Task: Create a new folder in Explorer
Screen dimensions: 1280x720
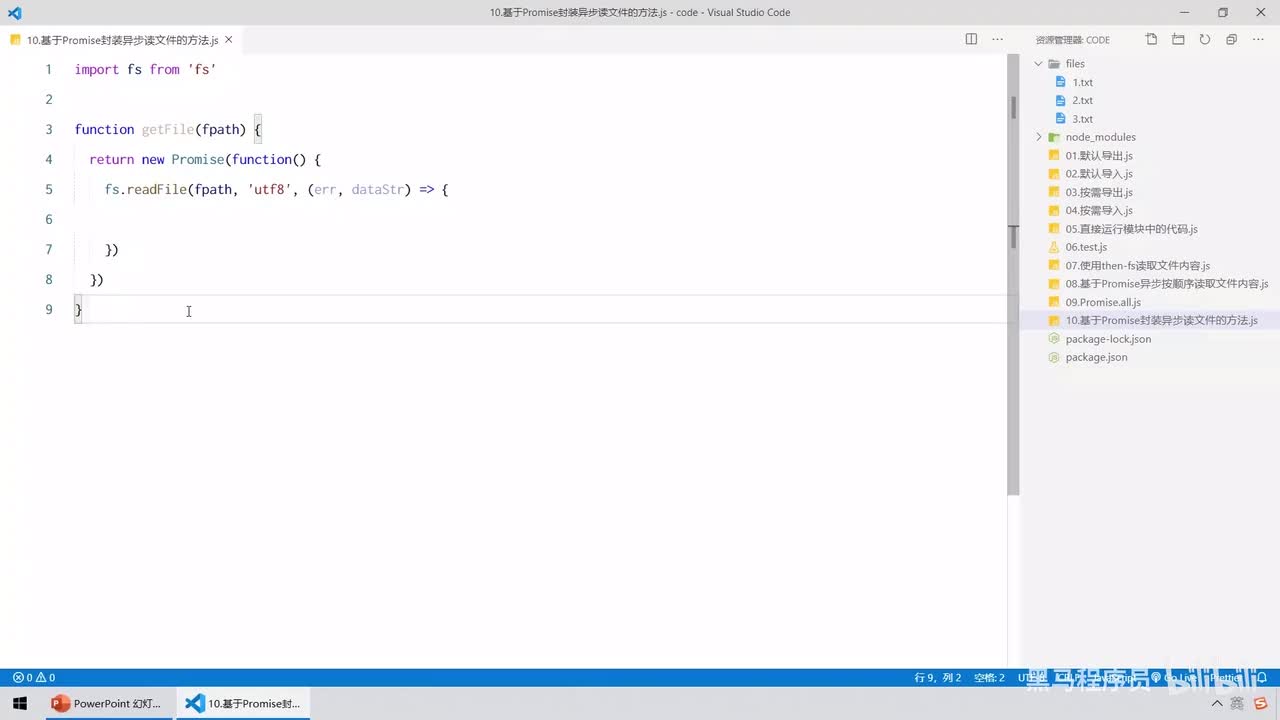Action: (x=1178, y=40)
